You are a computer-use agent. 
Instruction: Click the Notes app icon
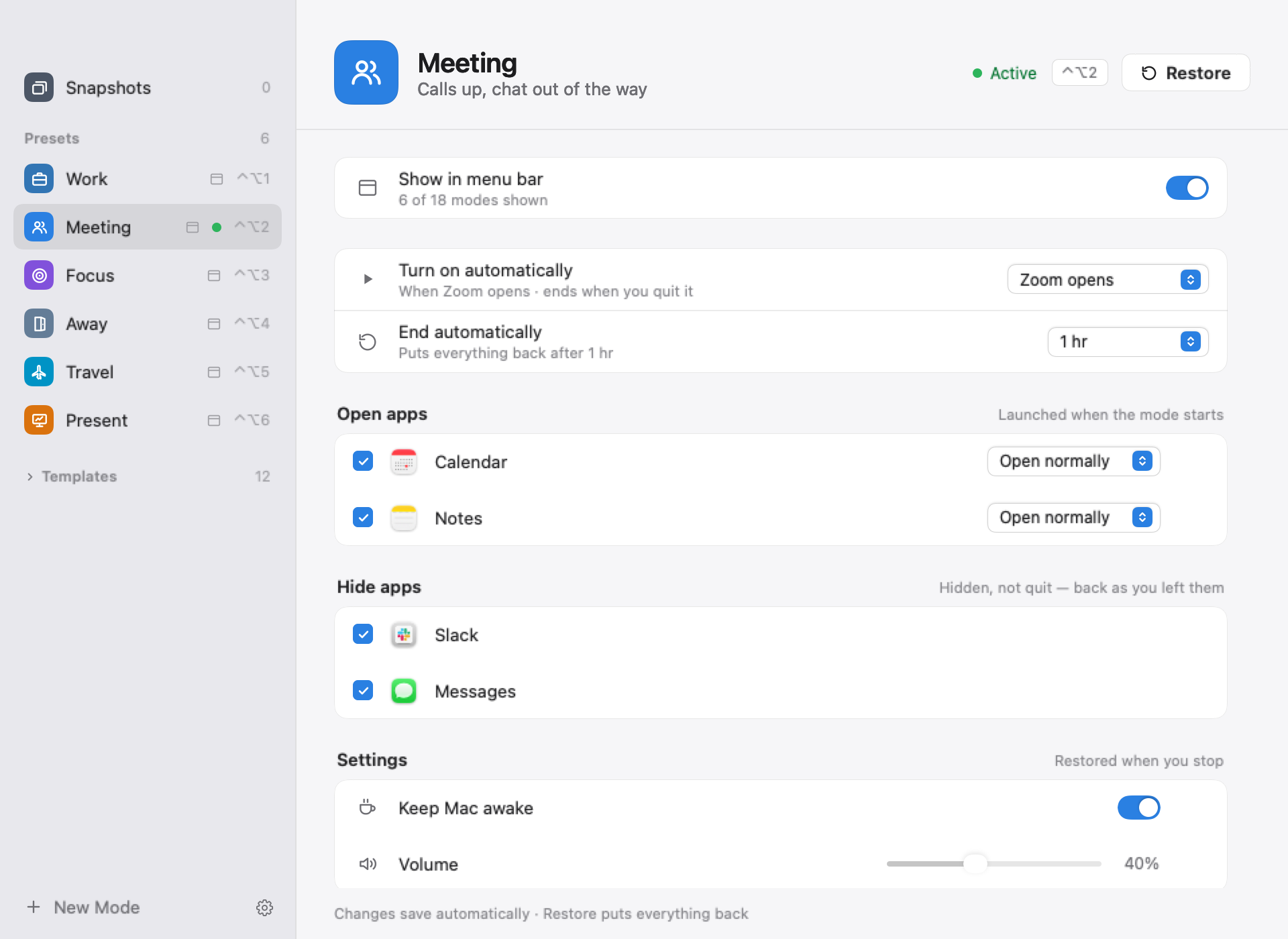pos(404,518)
